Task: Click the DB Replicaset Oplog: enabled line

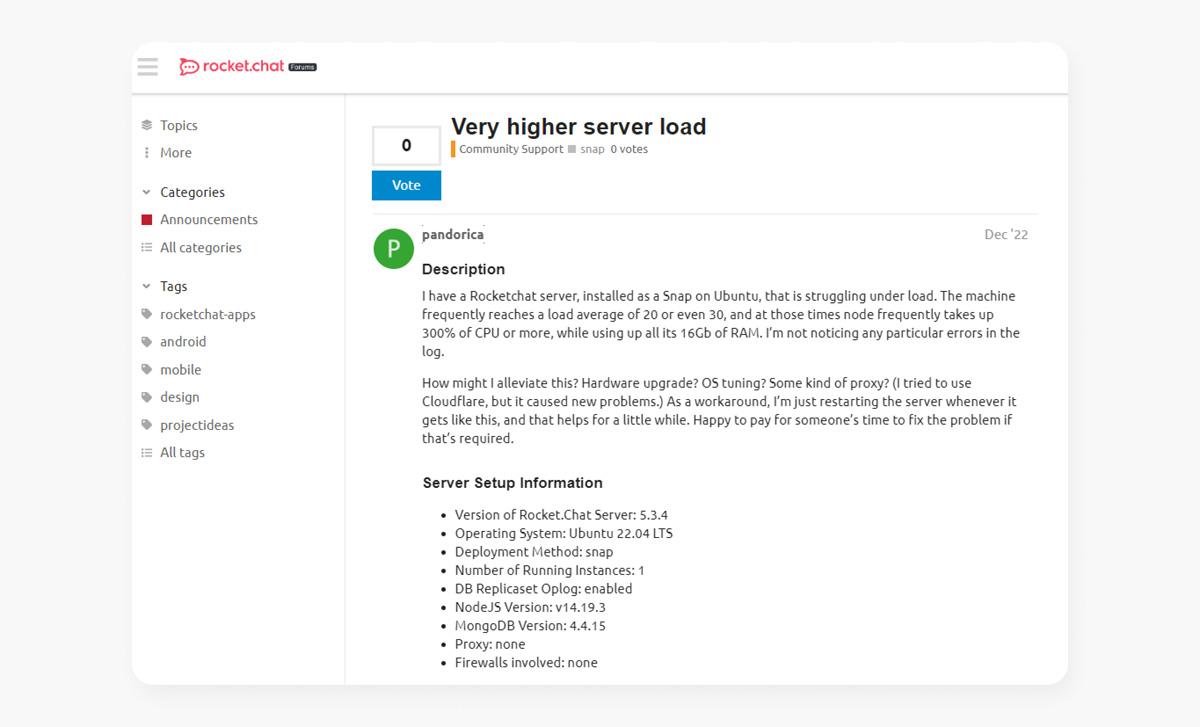Action: tap(543, 589)
